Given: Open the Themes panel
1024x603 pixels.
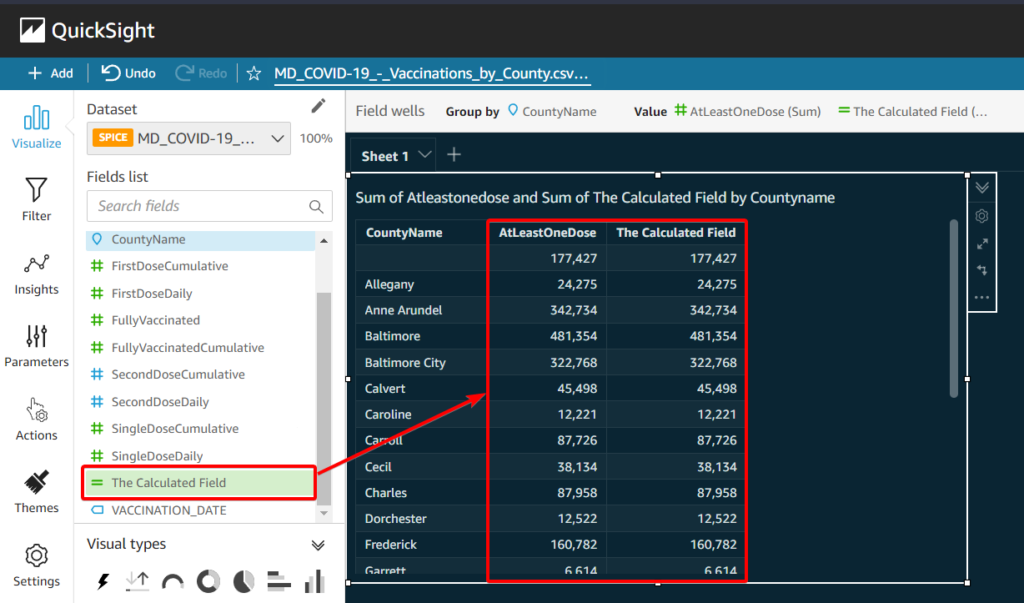Looking at the screenshot, I should click(36, 493).
